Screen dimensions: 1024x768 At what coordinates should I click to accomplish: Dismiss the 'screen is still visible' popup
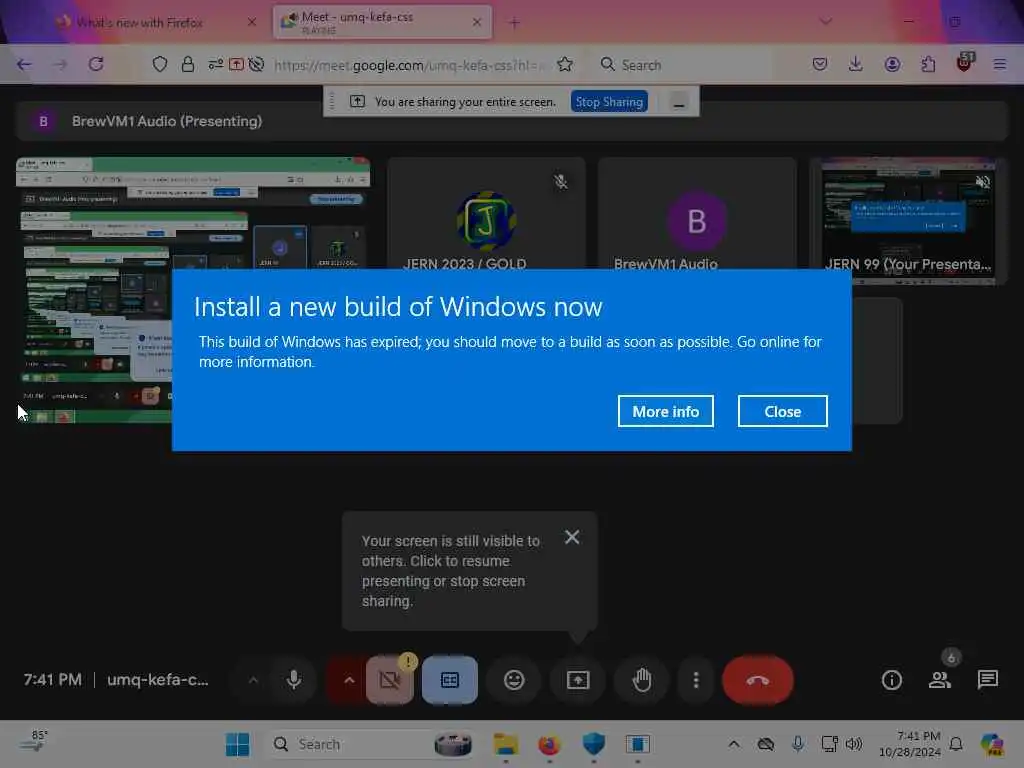pyautogui.click(x=572, y=537)
